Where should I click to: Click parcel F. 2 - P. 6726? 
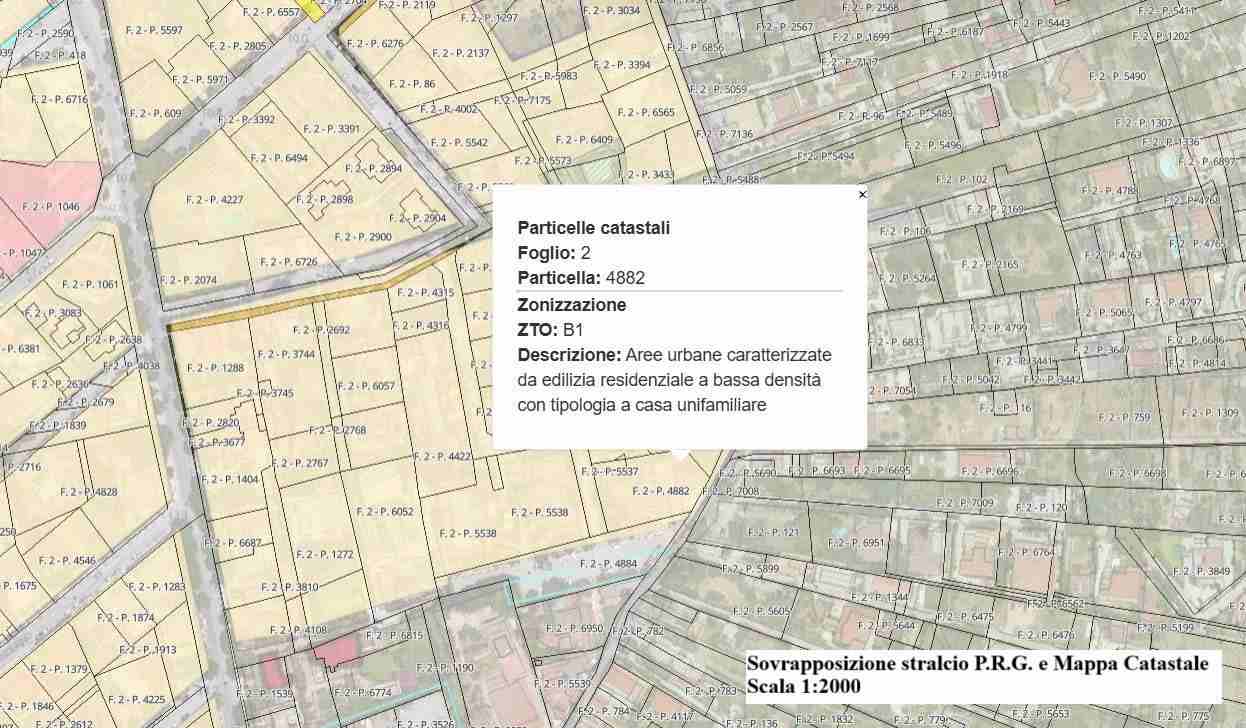tap(289, 263)
